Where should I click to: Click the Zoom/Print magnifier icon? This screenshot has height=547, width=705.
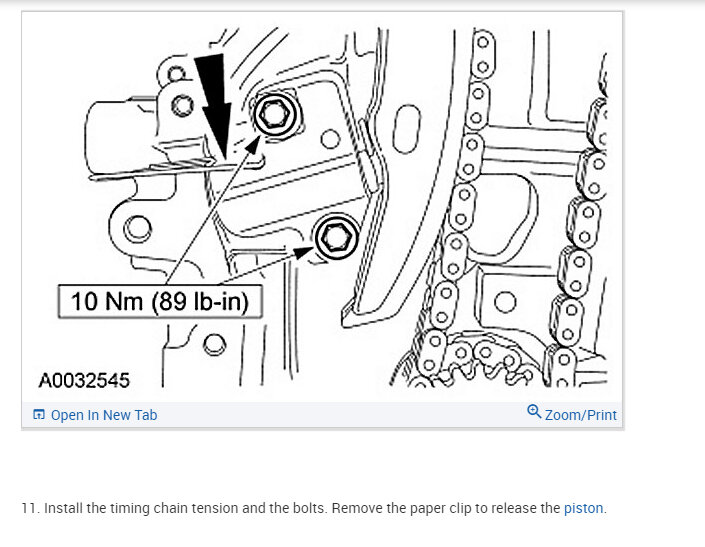pyautogui.click(x=534, y=411)
